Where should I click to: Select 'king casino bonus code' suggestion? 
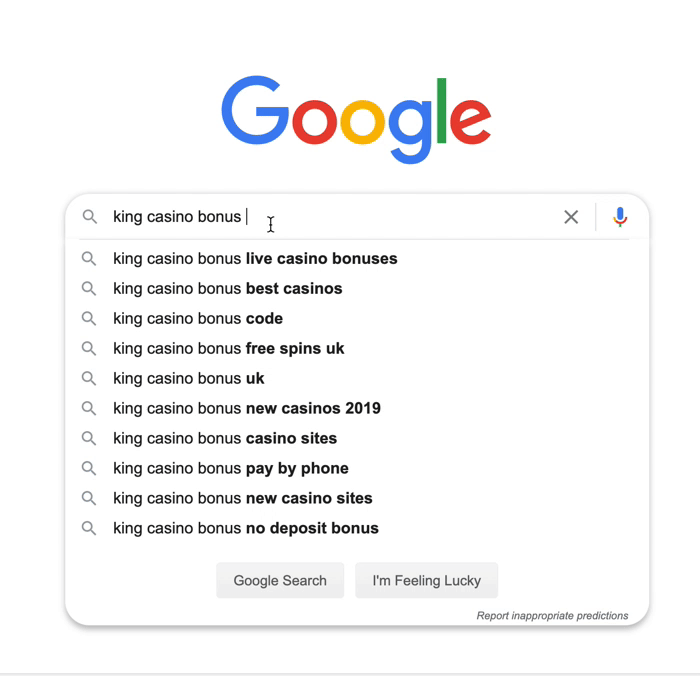198,319
